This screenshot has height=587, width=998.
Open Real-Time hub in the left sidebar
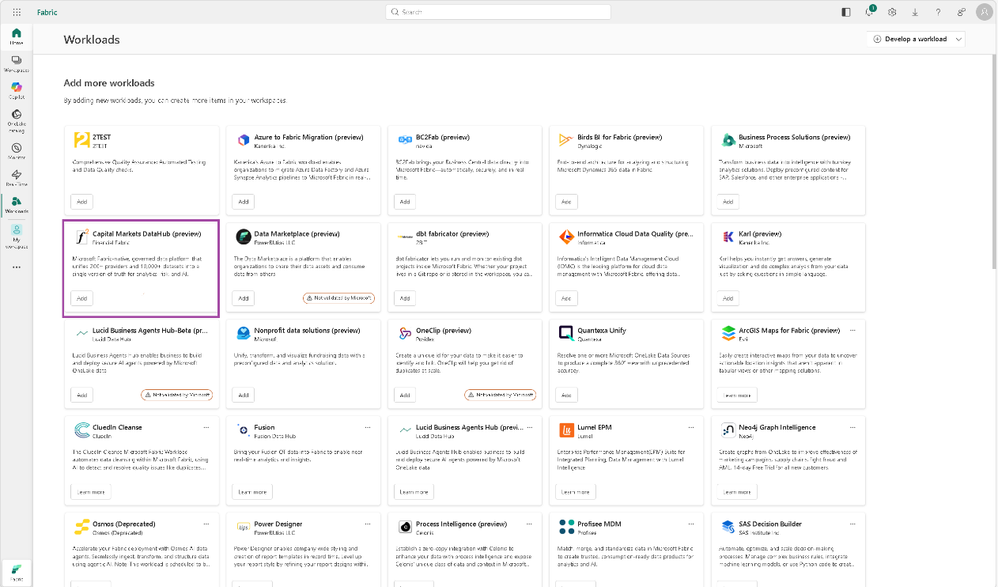[x=17, y=178]
